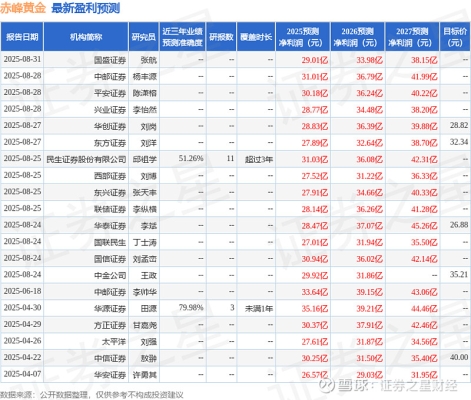Click the 26.57亿 profit value
This screenshot has height=400, width=471.
pos(315,375)
